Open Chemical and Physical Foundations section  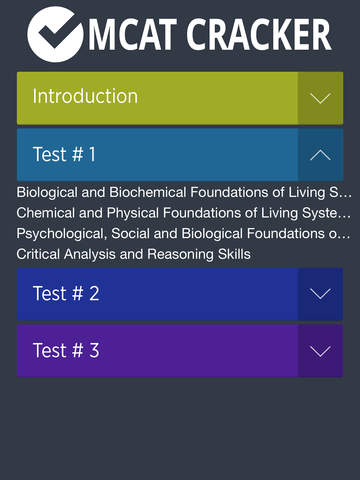(x=184, y=213)
